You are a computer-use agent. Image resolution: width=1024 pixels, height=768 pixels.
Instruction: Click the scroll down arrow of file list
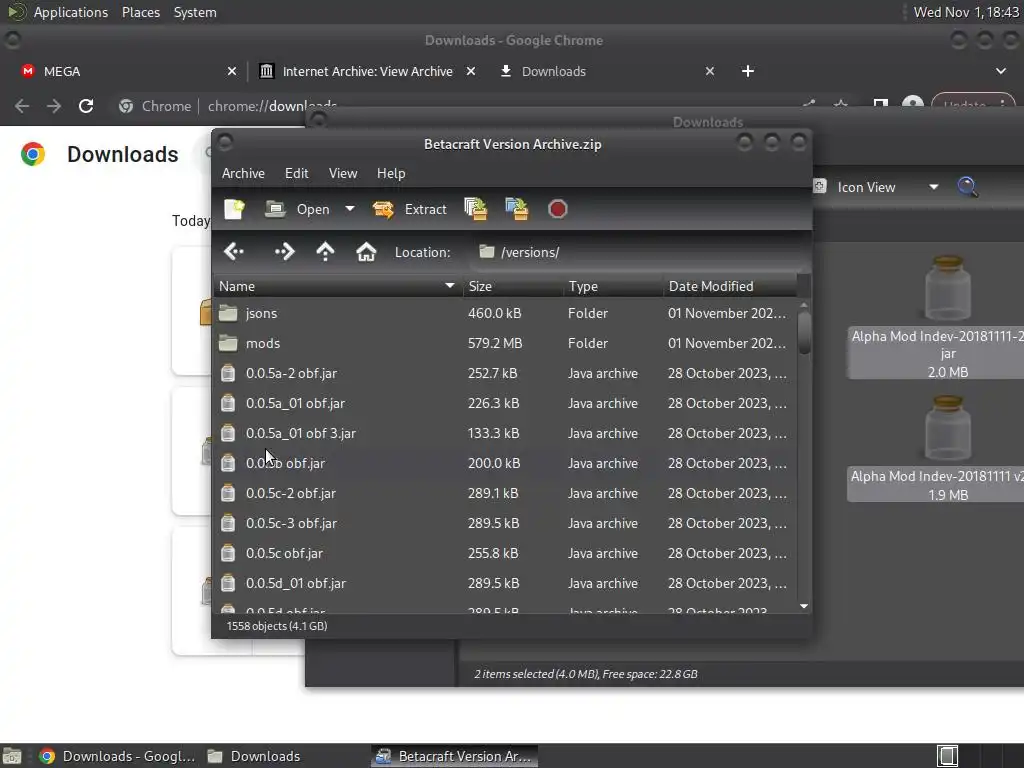(x=804, y=607)
